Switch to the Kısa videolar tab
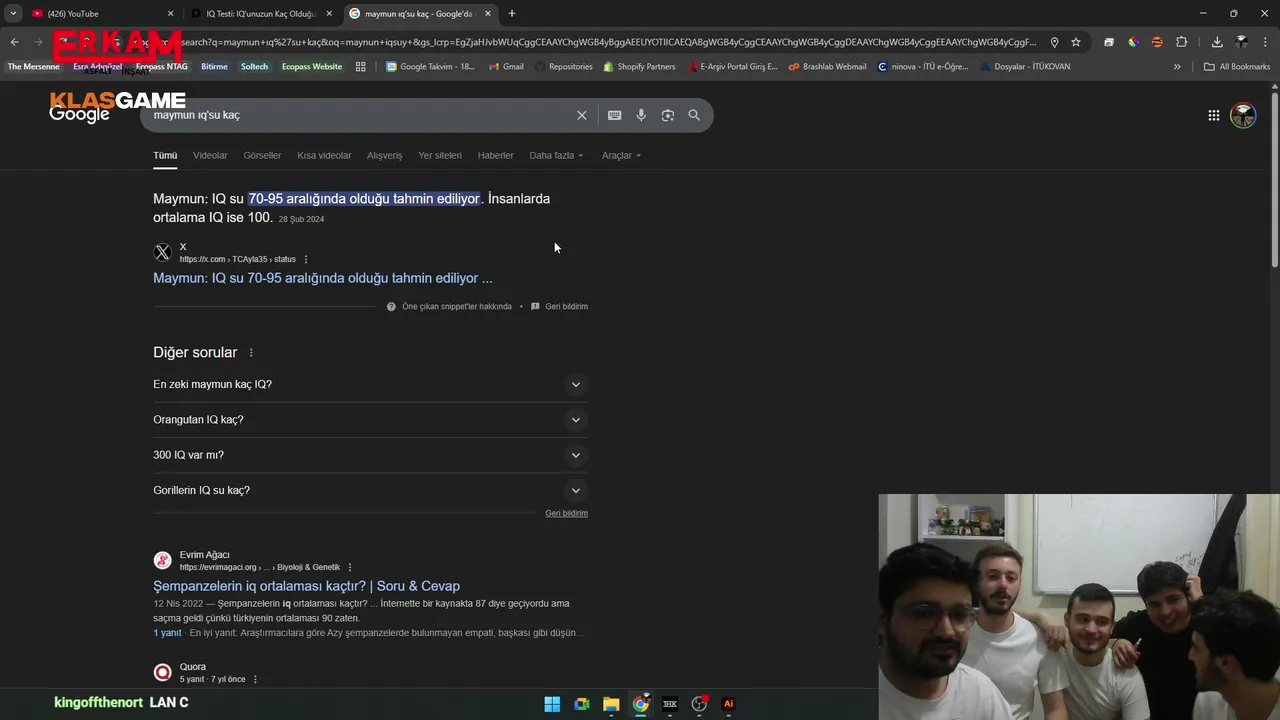 [x=324, y=155]
